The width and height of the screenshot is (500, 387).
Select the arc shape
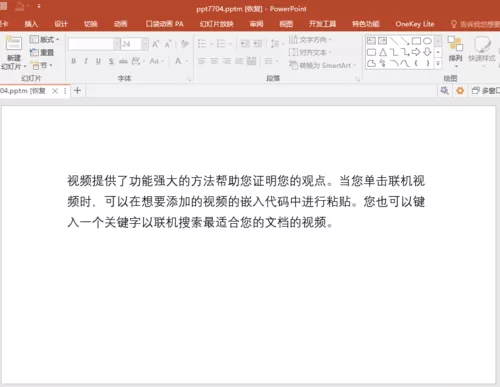tap(394, 63)
